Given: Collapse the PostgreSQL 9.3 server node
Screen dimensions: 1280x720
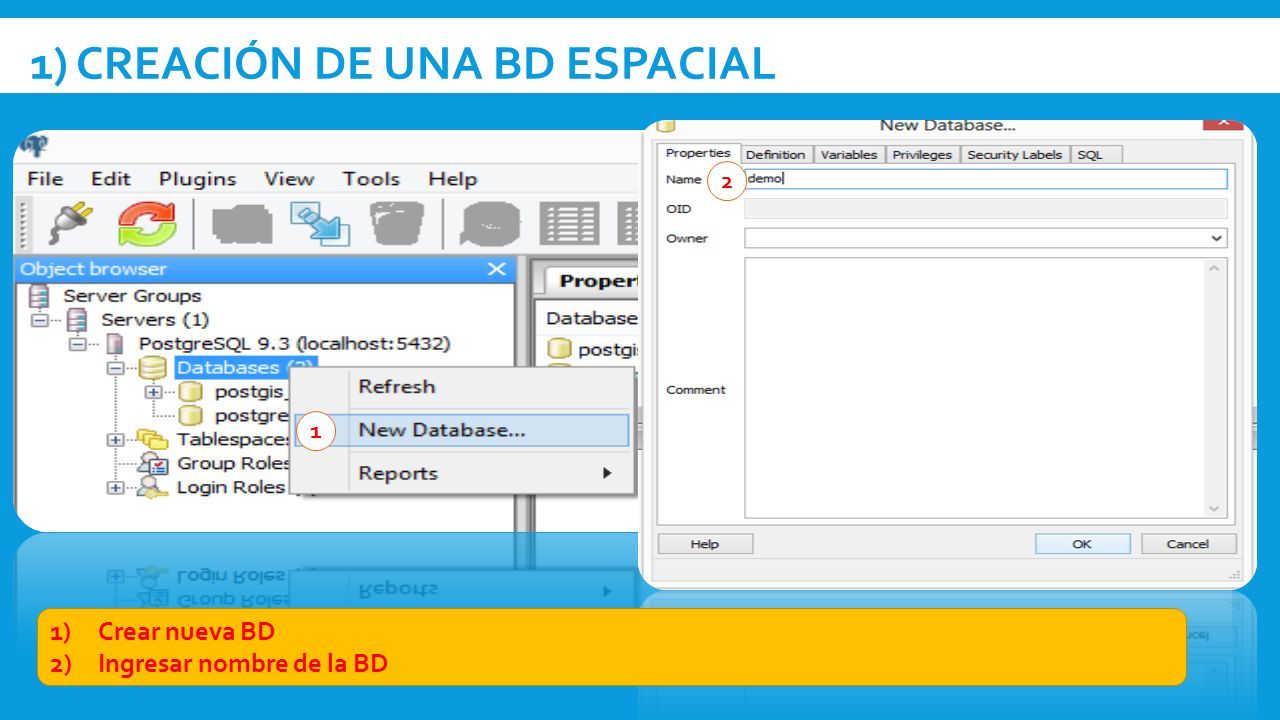Looking at the screenshot, I should coord(78,345).
